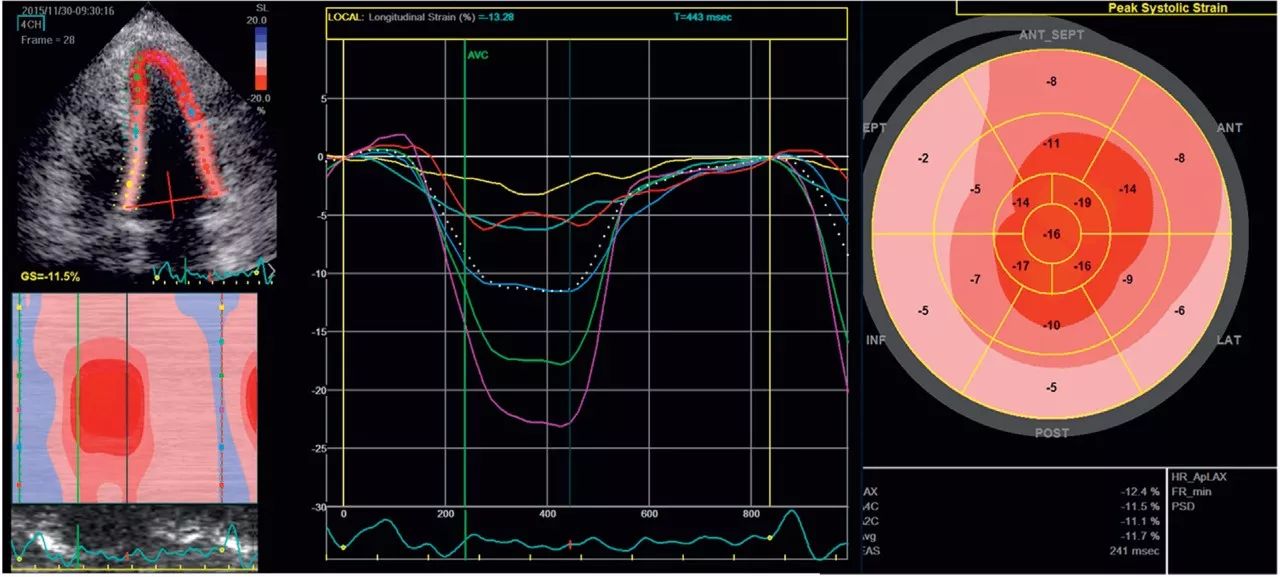Select the basal septal segment showing -2
Image resolution: width=1280 pixels, height=577 pixels.
click(x=924, y=159)
